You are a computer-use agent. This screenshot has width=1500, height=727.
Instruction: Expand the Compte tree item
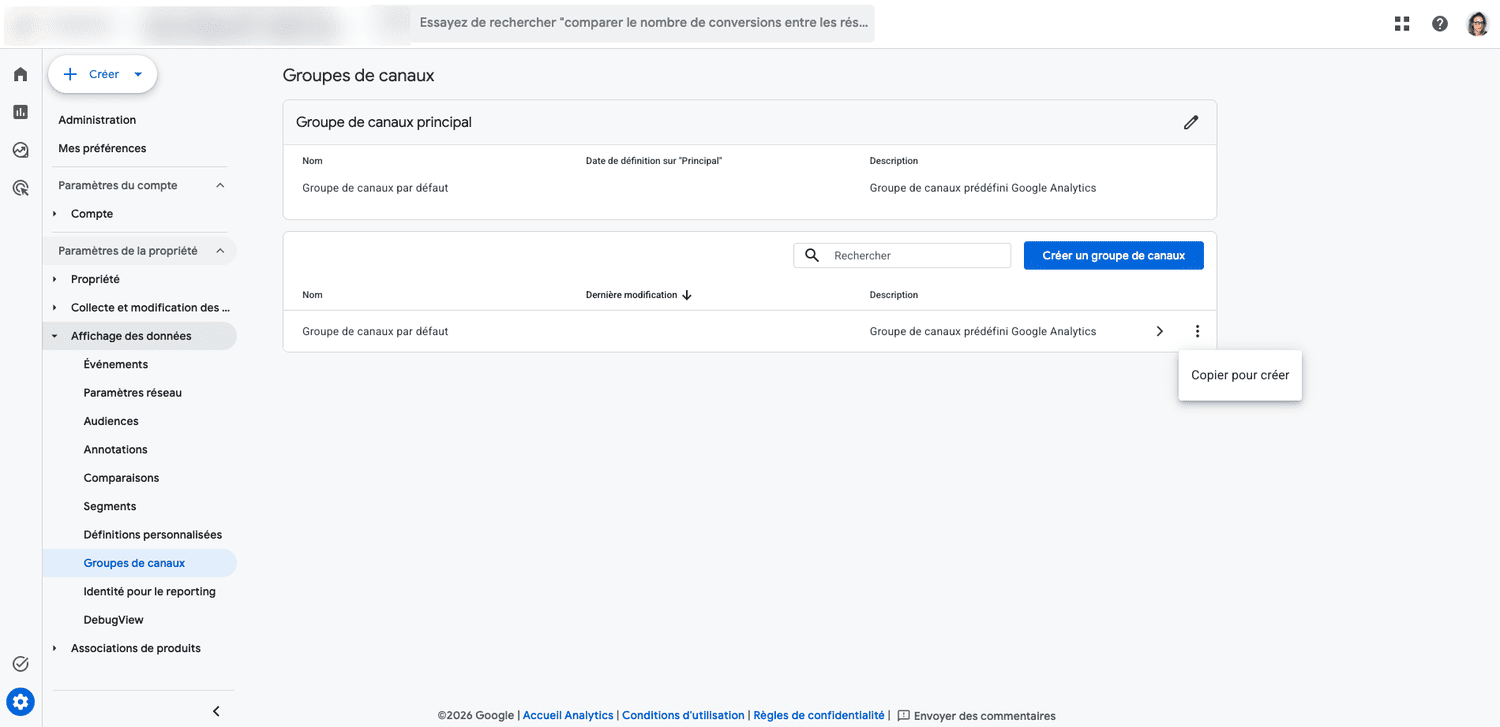point(55,214)
